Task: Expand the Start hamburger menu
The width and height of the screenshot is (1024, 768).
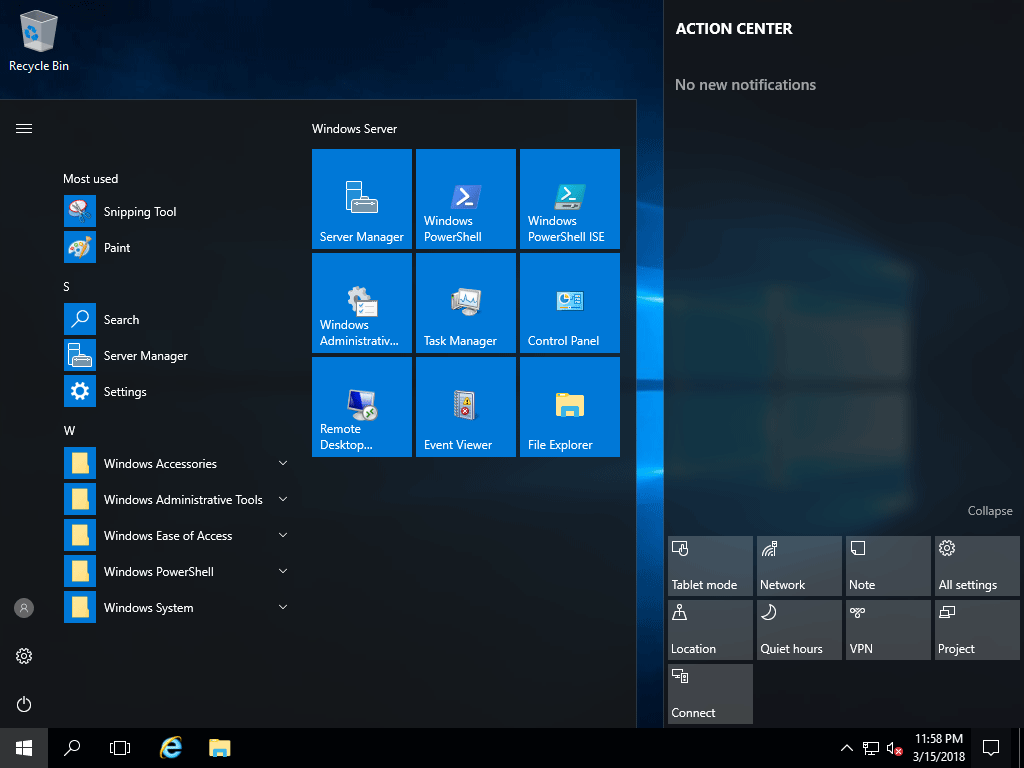Action: (24, 129)
